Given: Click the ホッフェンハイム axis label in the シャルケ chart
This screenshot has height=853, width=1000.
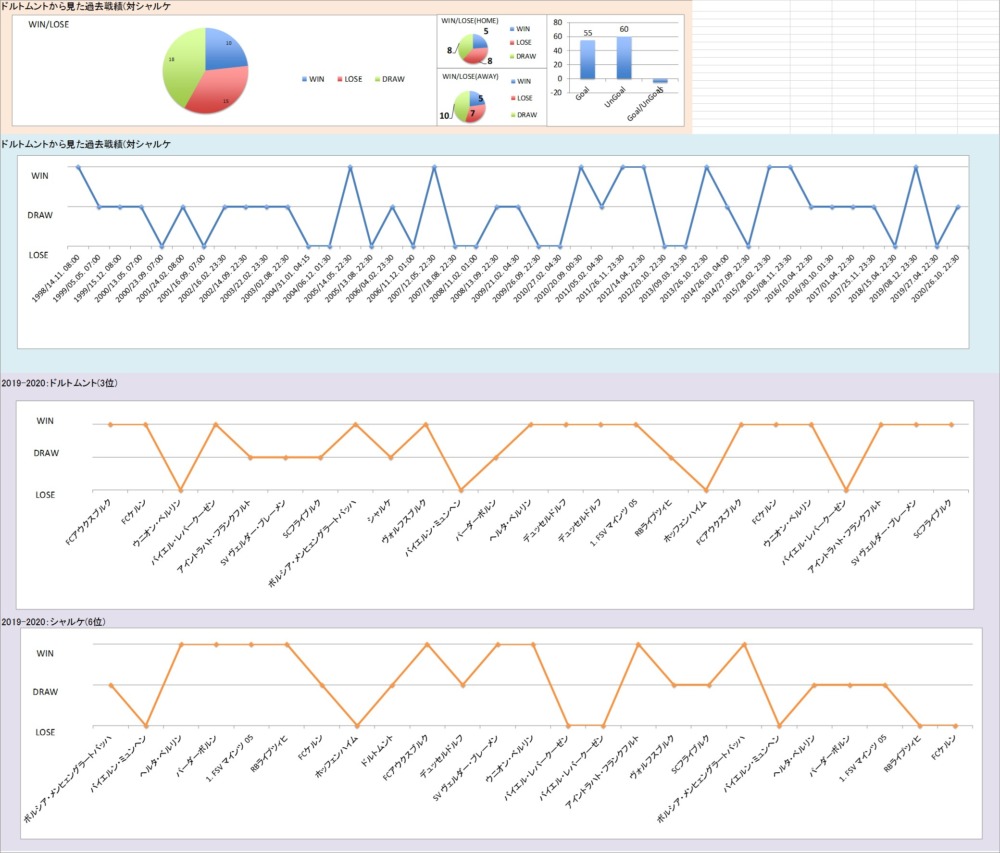Looking at the screenshot, I should (337, 757).
